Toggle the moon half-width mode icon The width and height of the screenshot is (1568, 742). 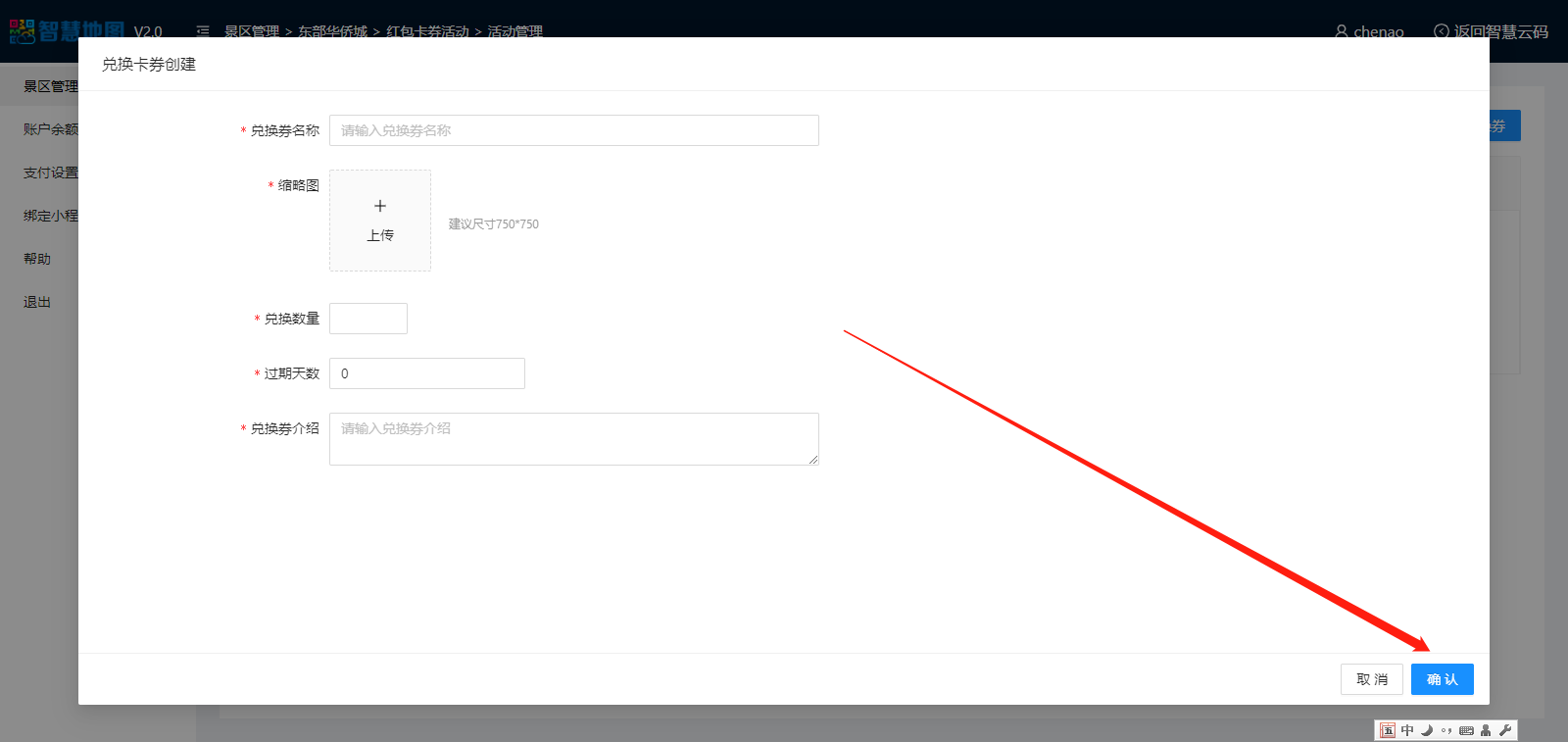coord(1427,730)
